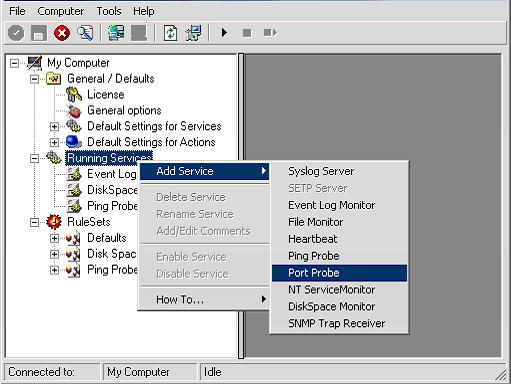Select the RuleSets tree label
The width and height of the screenshot is (511, 384).
(89, 222)
